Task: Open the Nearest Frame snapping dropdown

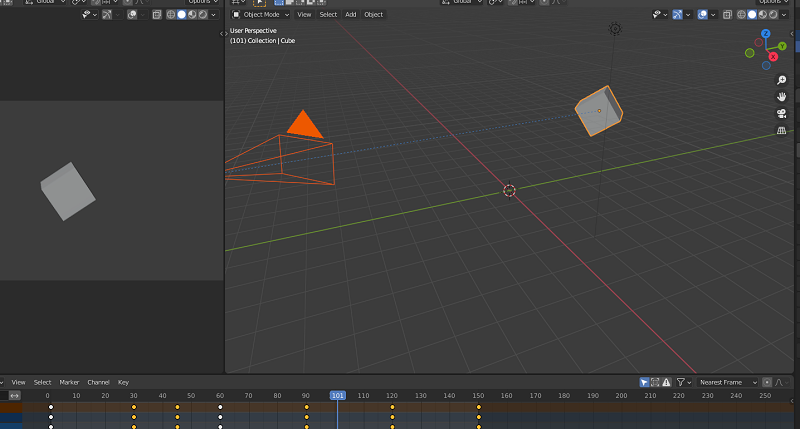Action: coord(727,382)
